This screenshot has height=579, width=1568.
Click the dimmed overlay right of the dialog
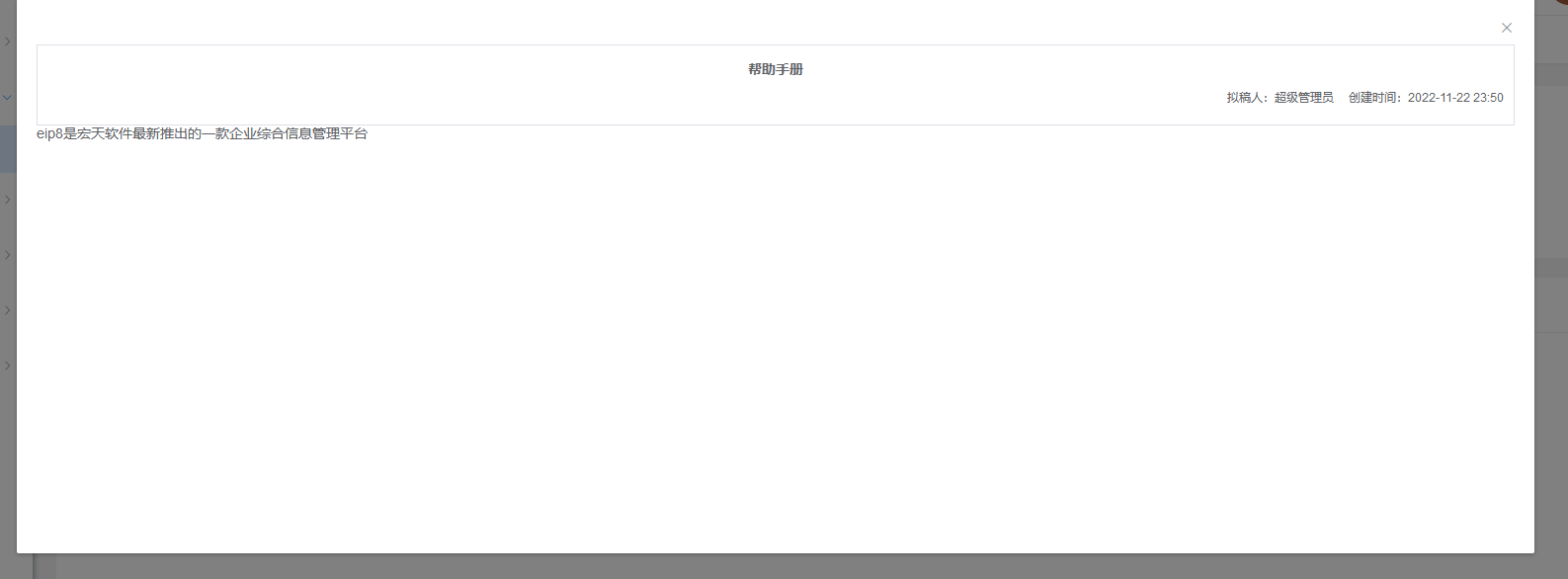(1551, 296)
